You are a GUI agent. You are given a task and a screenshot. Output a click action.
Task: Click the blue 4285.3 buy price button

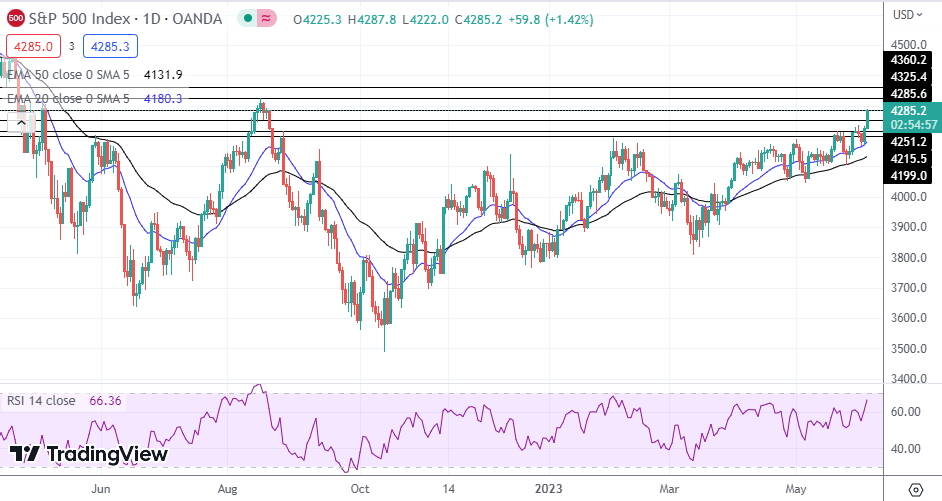110,46
